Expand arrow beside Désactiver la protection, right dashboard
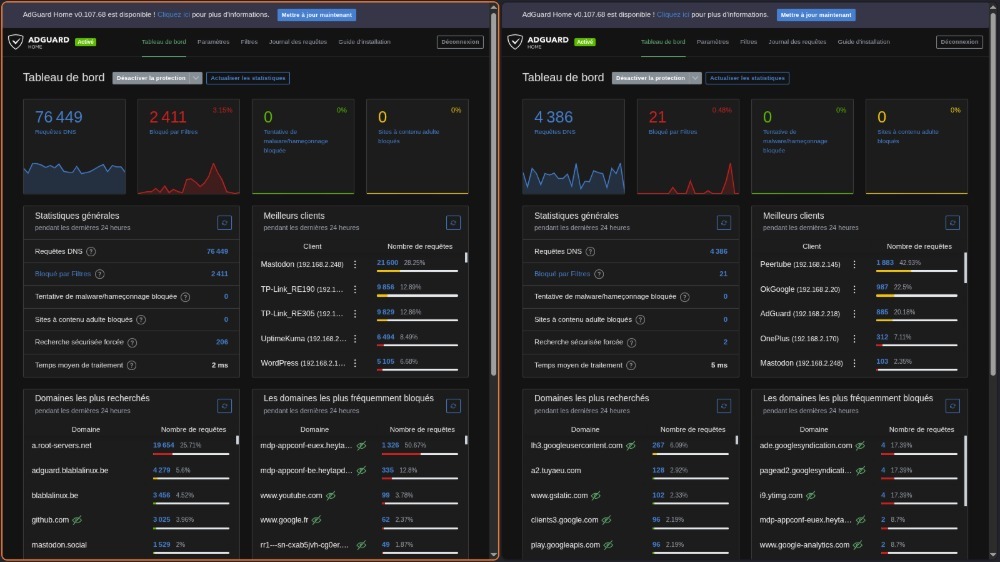Image resolution: width=1000 pixels, height=562 pixels. tap(695, 78)
